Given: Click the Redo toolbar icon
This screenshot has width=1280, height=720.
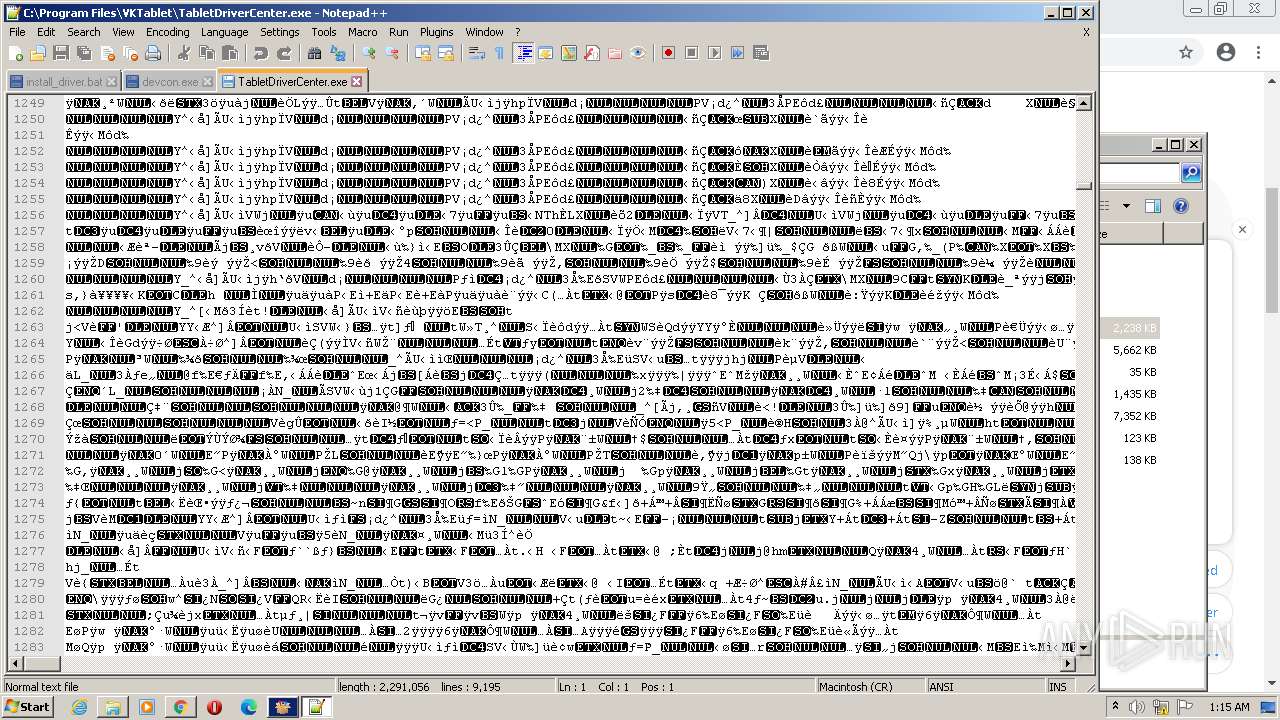Looking at the screenshot, I should click(284, 53).
